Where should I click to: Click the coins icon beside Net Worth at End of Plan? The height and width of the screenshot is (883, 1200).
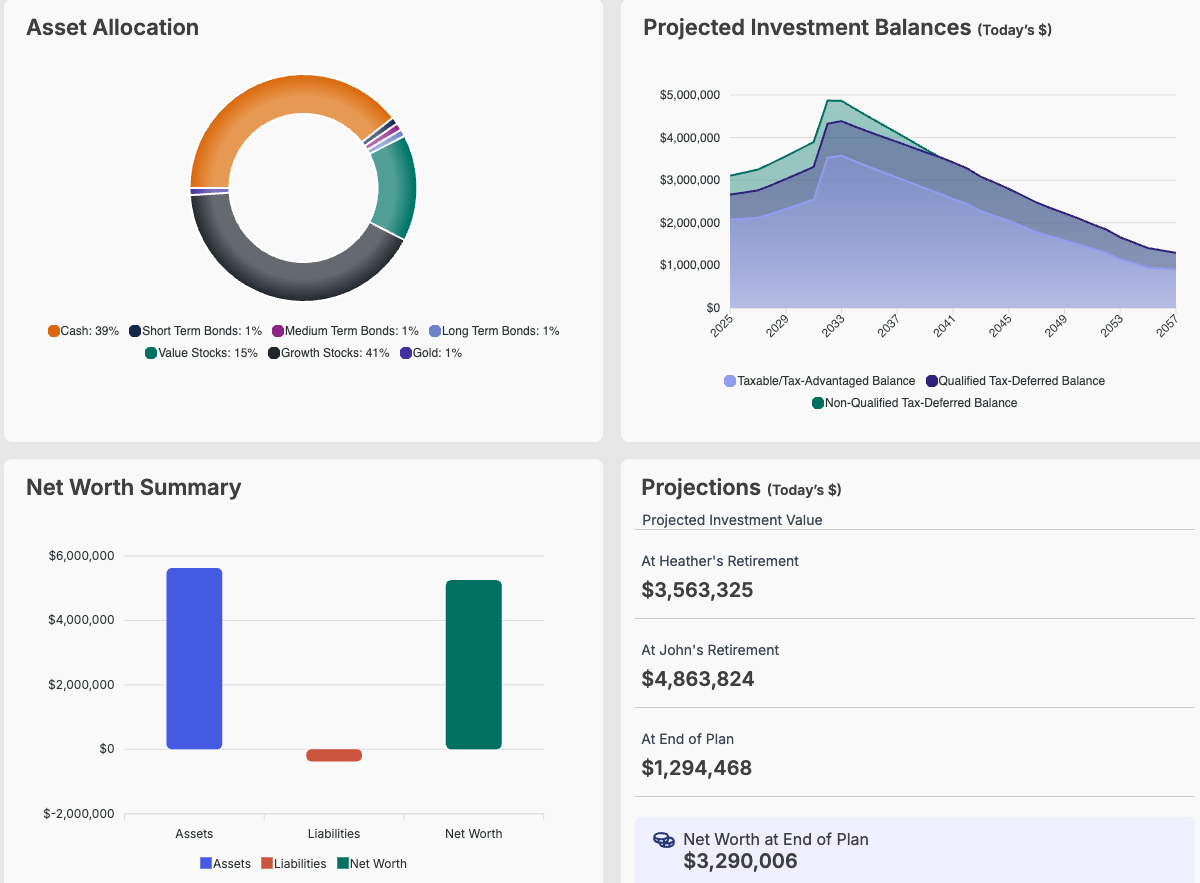coord(662,840)
